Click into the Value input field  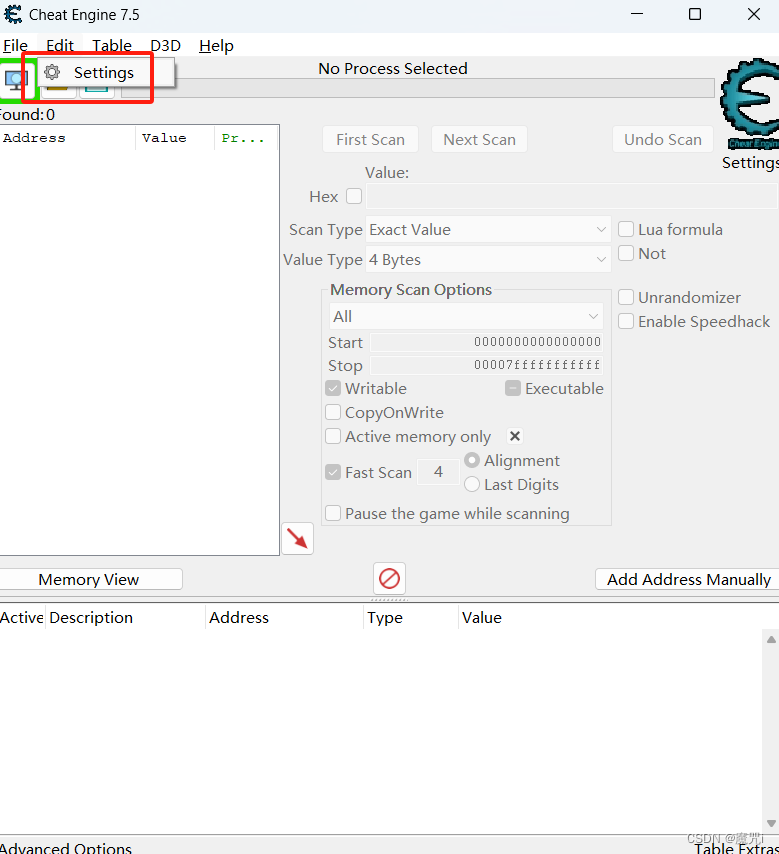pyautogui.click(x=571, y=196)
